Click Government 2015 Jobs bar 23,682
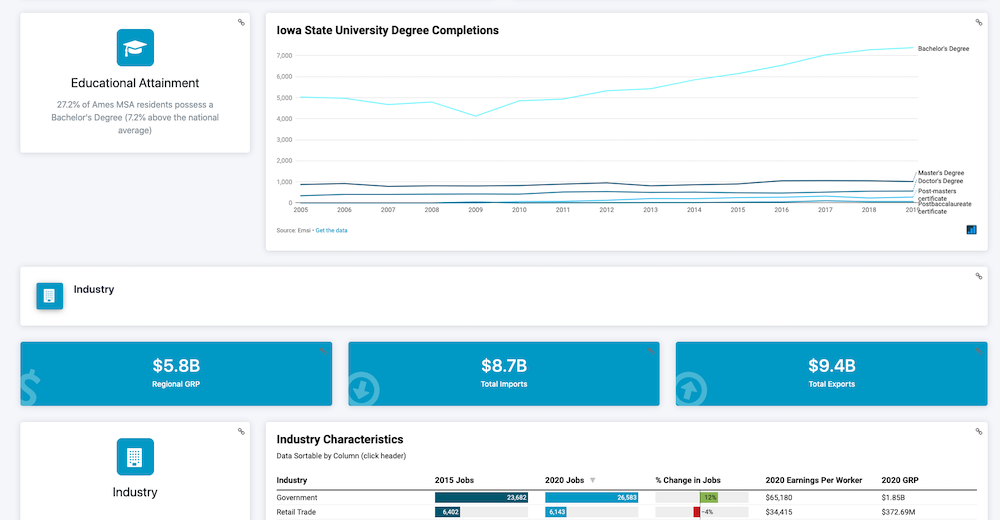Image resolution: width=1000 pixels, height=520 pixels. [x=482, y=498]
